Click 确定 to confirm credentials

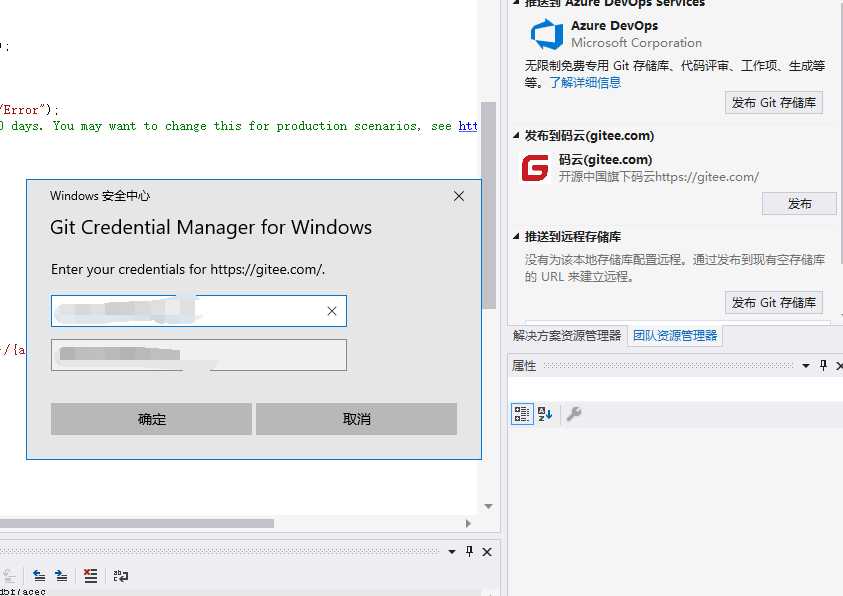coord(152,419)
